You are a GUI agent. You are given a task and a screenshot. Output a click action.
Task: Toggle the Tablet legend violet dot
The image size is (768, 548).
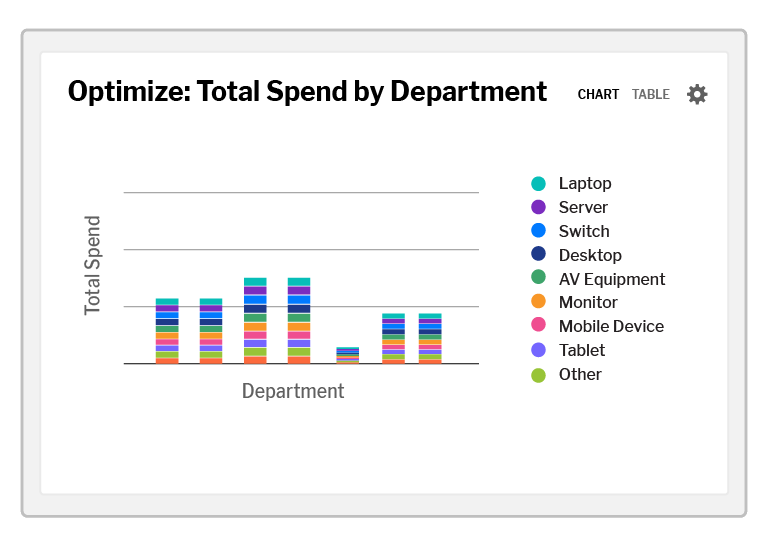(538, 350)
